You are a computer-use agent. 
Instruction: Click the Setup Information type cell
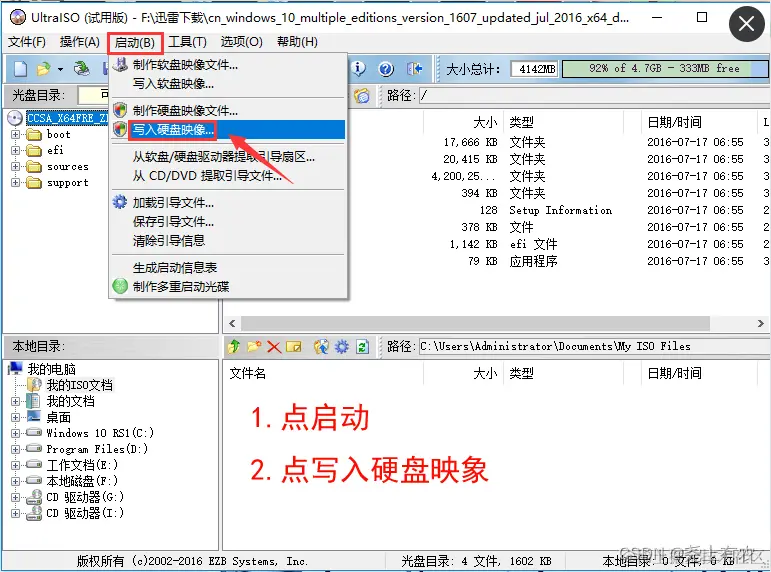coord(561,210)
